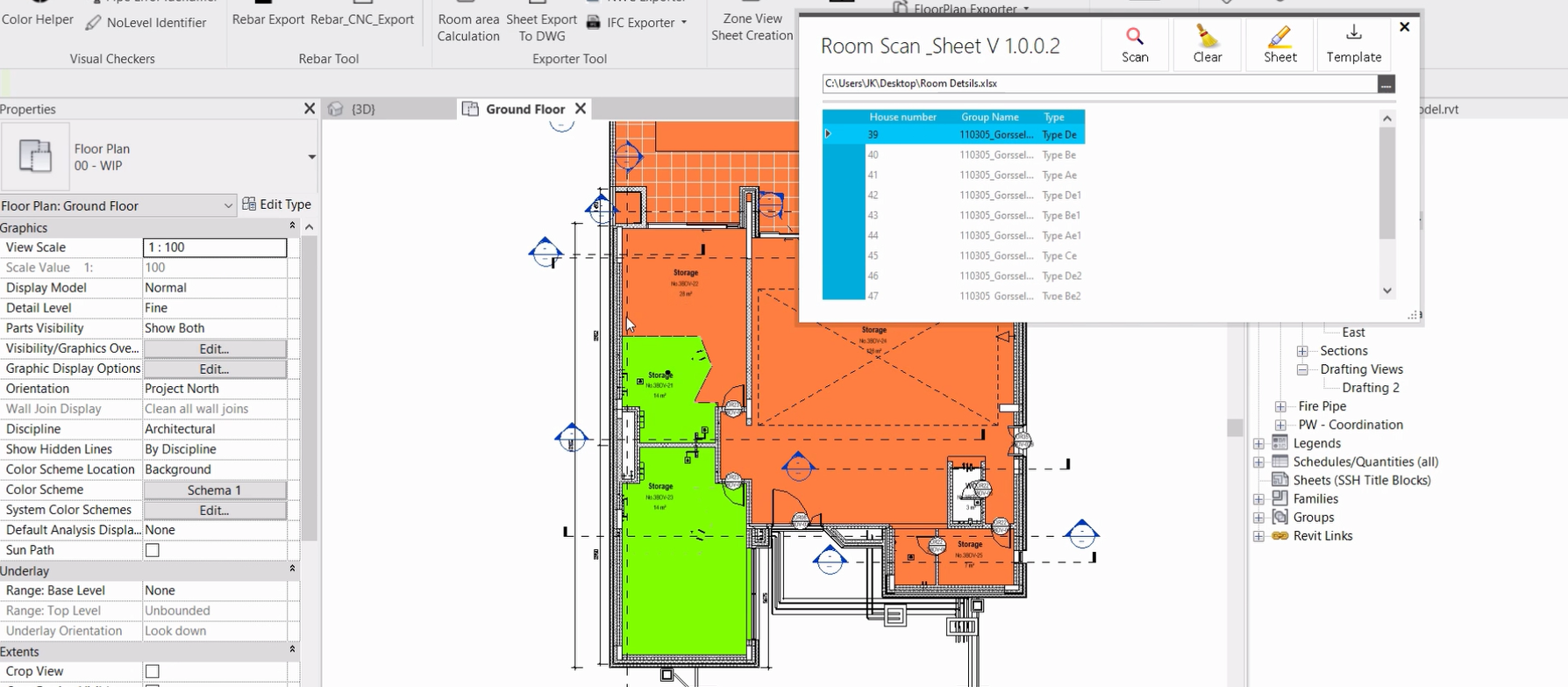Screen dimensions: 1568x687
Task: Expand the Families node
Action: (1258, 498)
